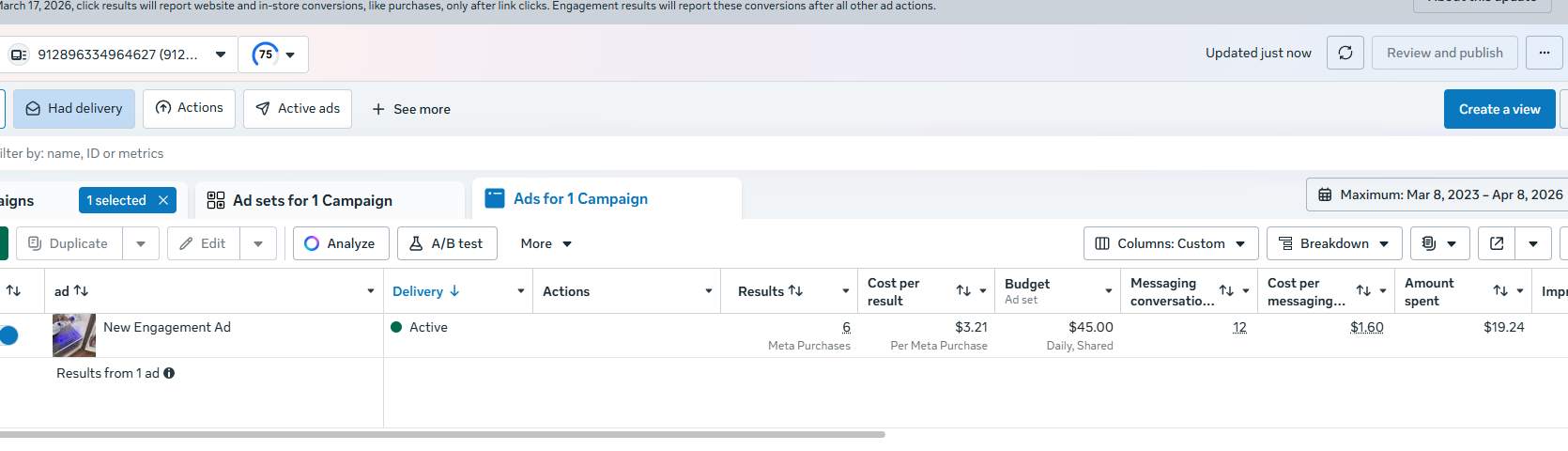This screenshot has height=451, width=1568.
Task: Click the New Engagement Ad thumbnail
Action: [74, 335]
